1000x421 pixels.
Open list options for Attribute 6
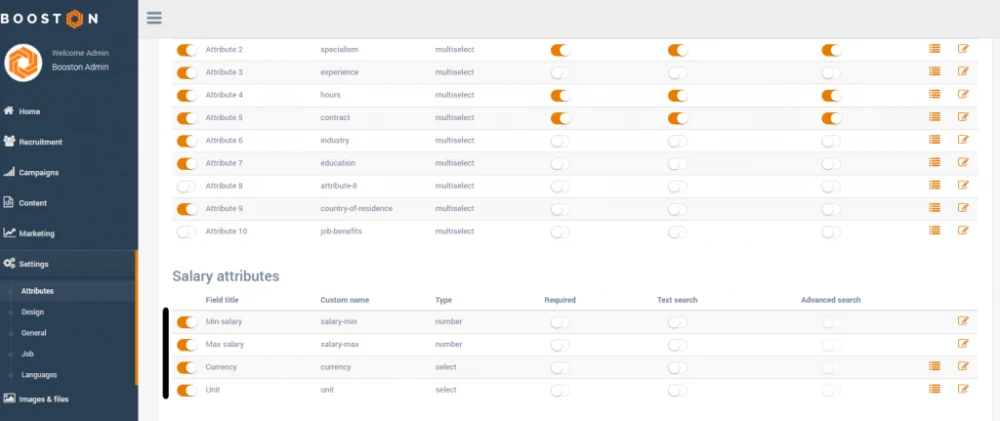pyautogui.click(x=935, y=140)
